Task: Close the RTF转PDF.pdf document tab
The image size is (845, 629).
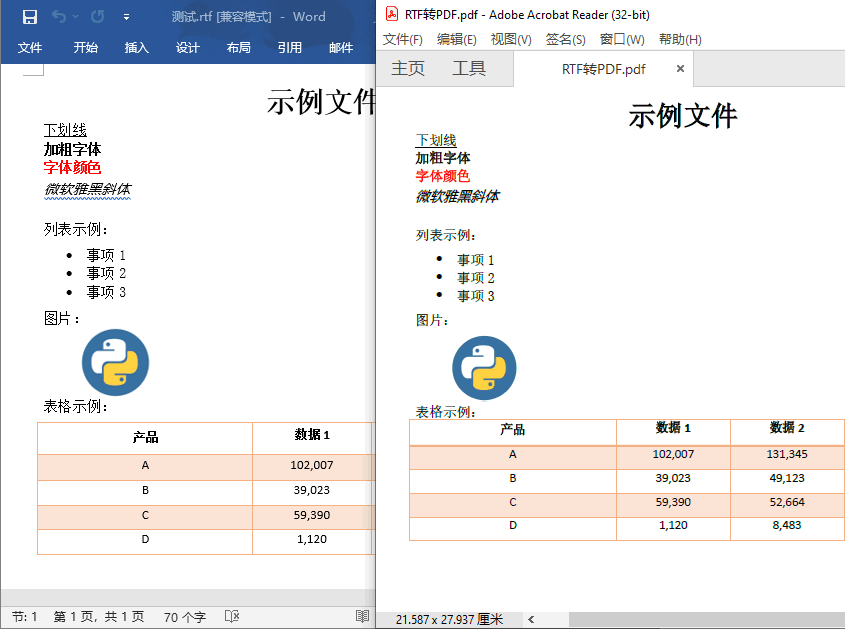Action: [x=681, y=69]
